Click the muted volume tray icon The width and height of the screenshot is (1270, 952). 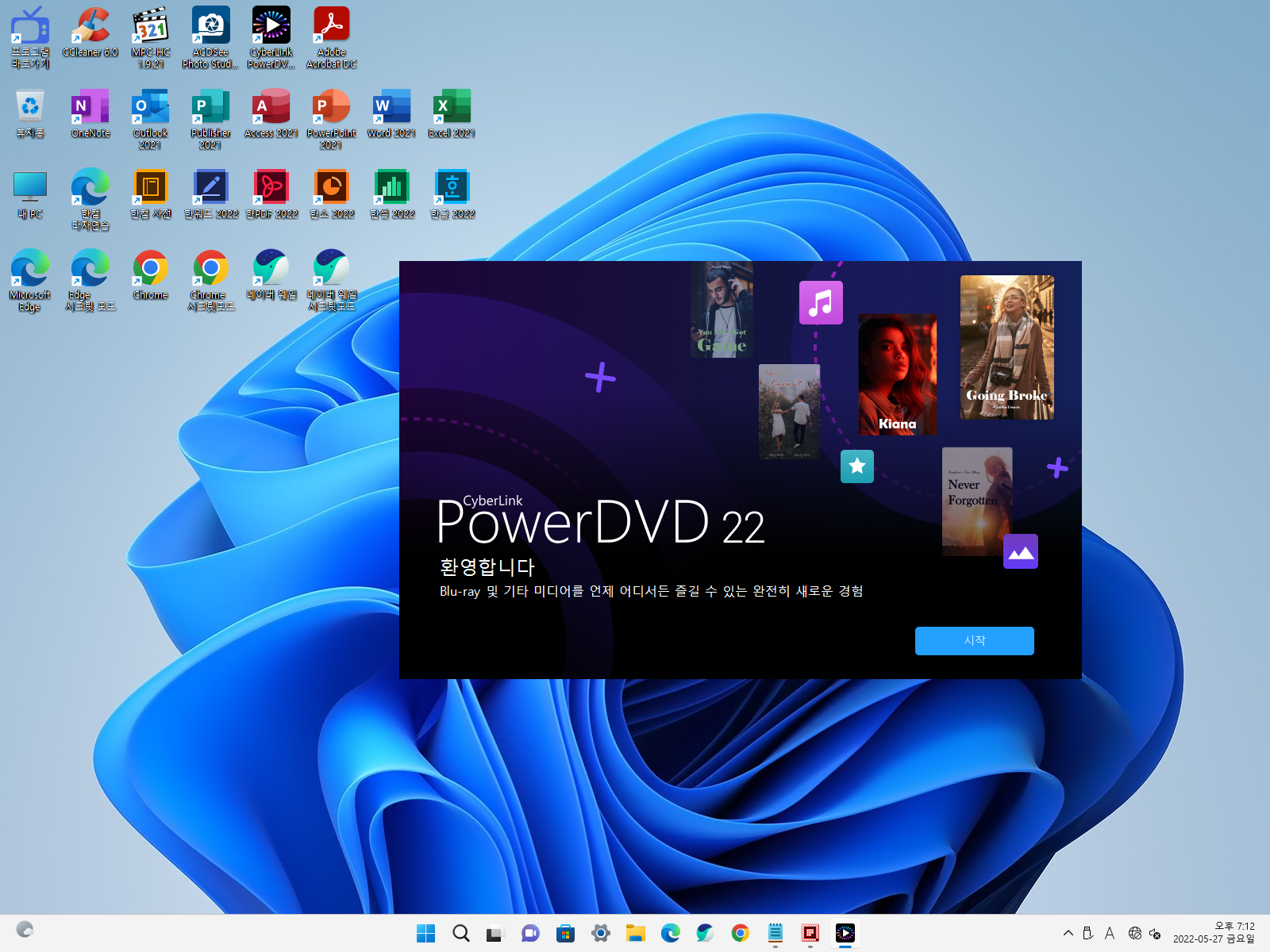pyautogui.click(x=1155, y=933)
